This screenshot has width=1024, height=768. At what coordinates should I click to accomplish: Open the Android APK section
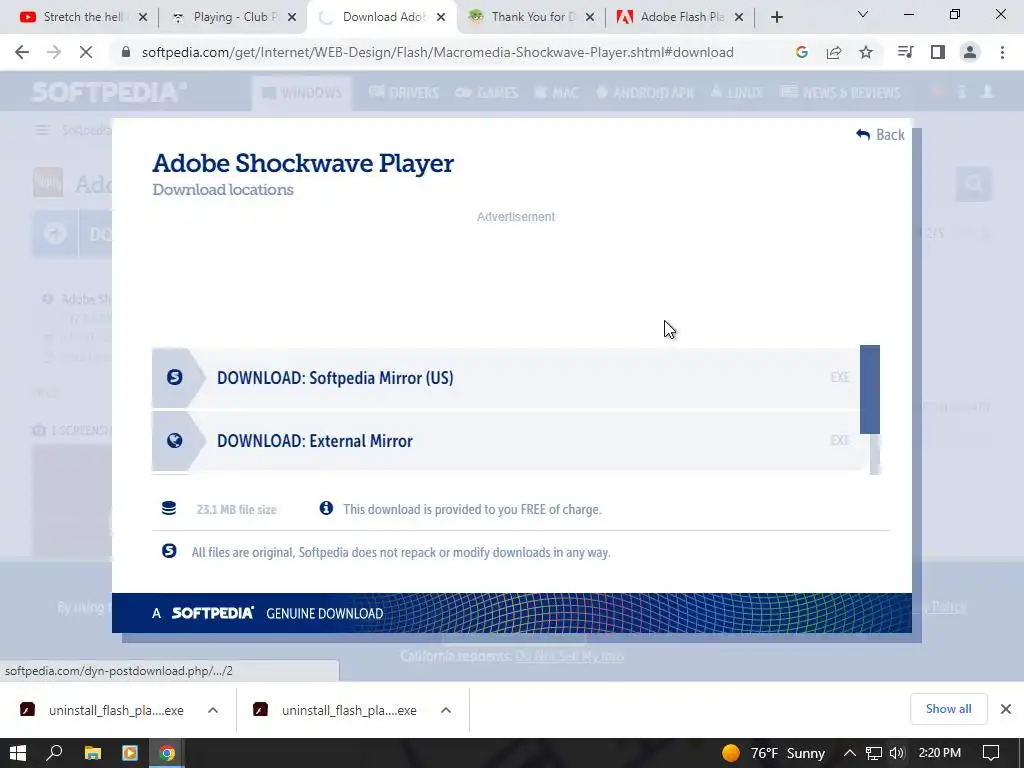(645, 93)
